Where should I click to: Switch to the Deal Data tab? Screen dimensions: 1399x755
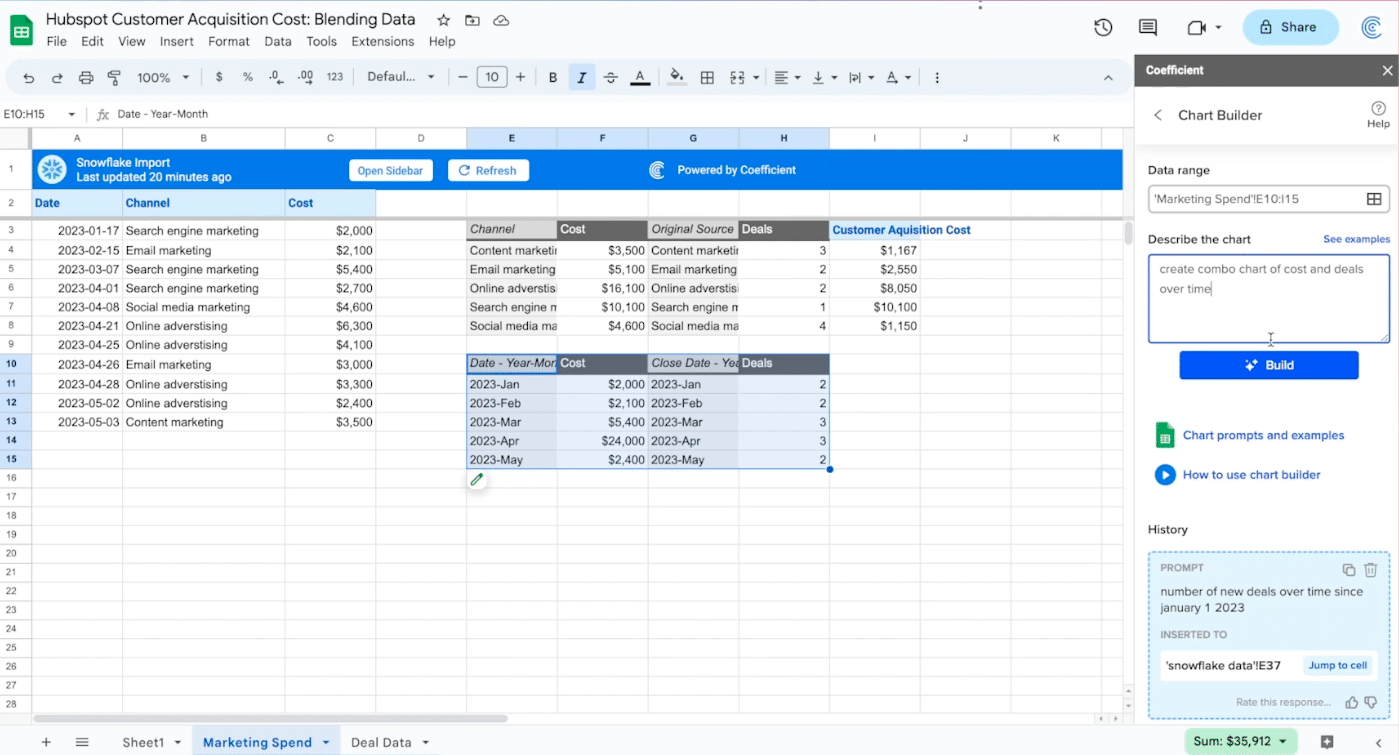[381, 742]
